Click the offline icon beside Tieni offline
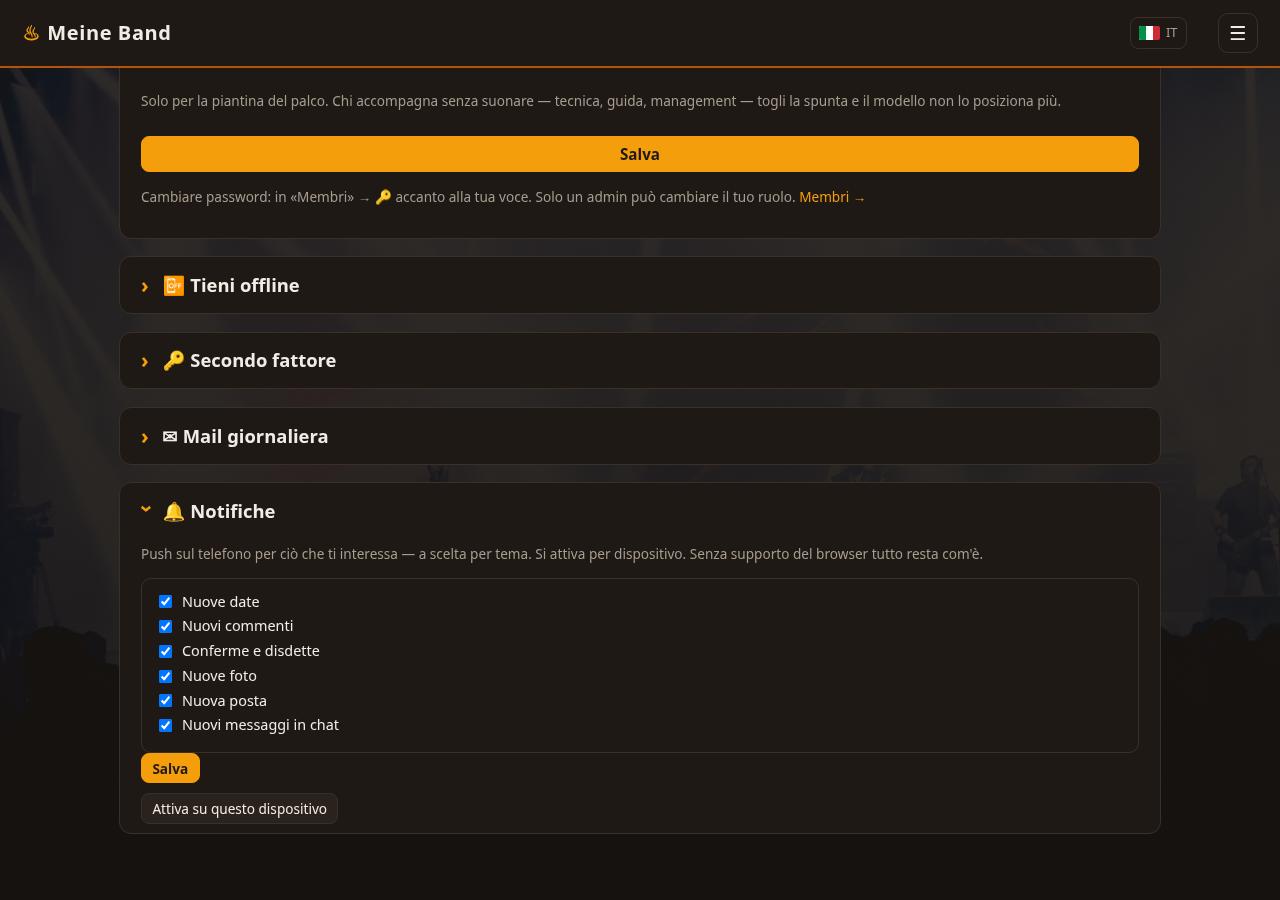The height and width of the screenshot is (900, 1280). [x=174, y=286]
